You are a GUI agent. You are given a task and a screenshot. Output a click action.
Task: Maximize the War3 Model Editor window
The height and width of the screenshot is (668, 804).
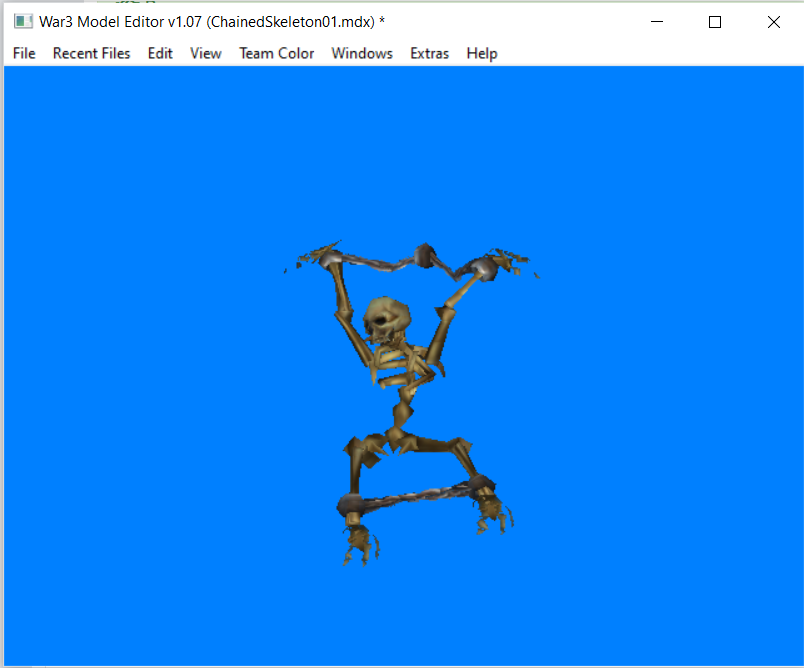(x=715, y=22)
